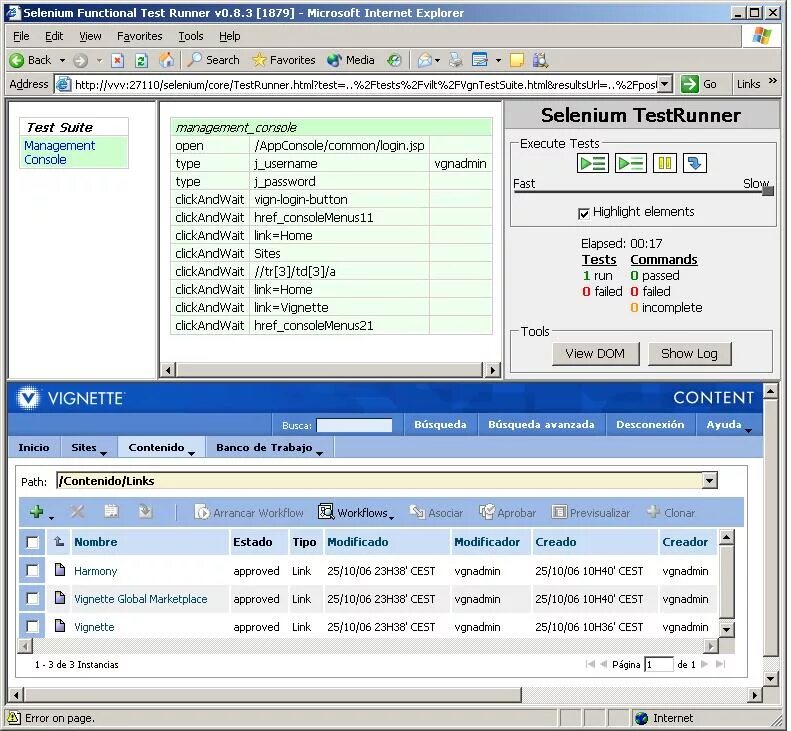Step through the next test command
Screen dimensions: 791x731
point(695,163)
